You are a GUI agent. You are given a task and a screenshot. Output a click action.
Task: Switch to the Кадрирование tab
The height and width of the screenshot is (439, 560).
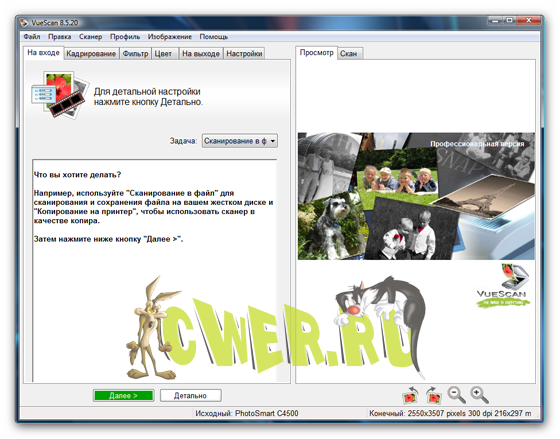(91, 54)
